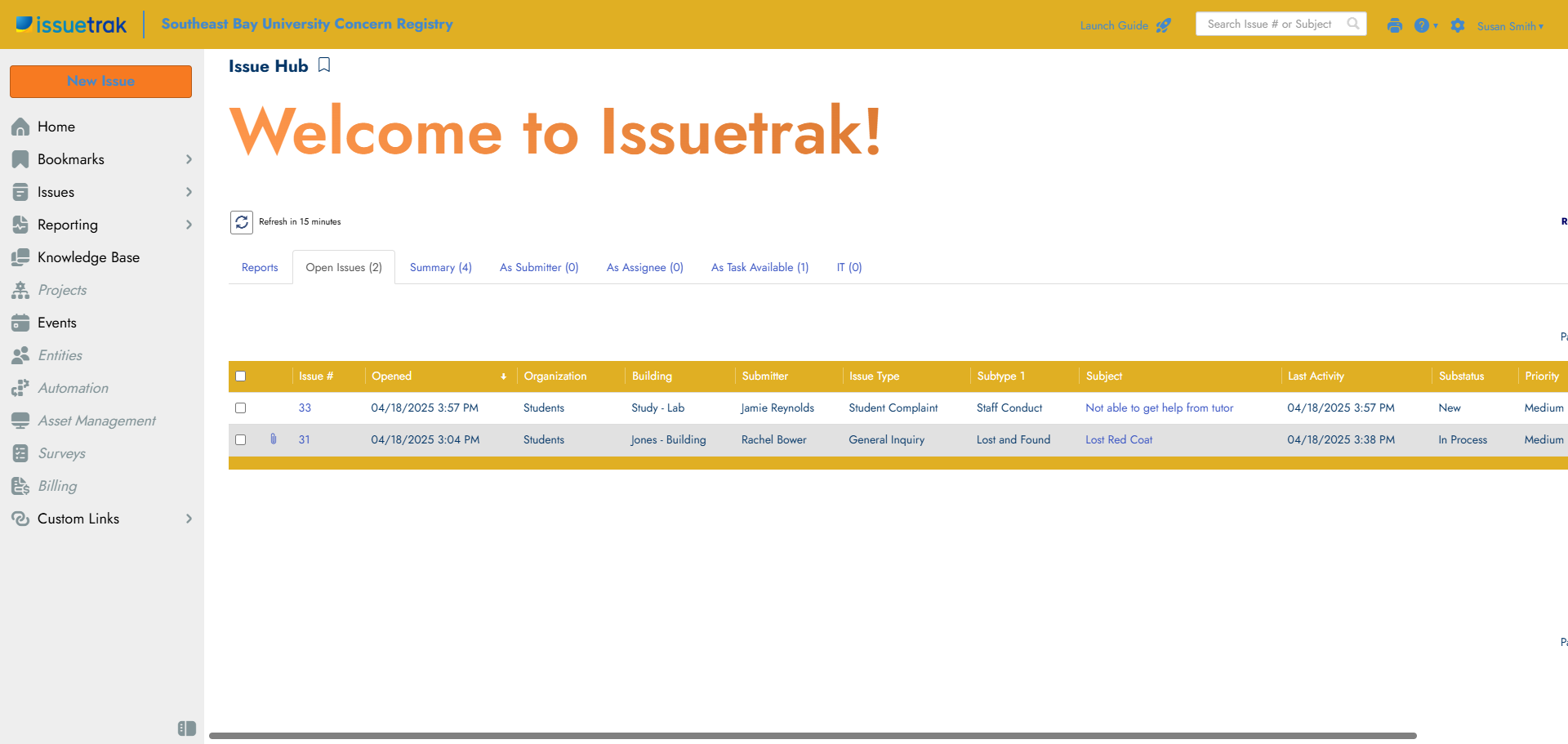This screenshot has height=744, width=1568.
Task: Open the Susan Smith user dropdown
Action: [1510, 26]
